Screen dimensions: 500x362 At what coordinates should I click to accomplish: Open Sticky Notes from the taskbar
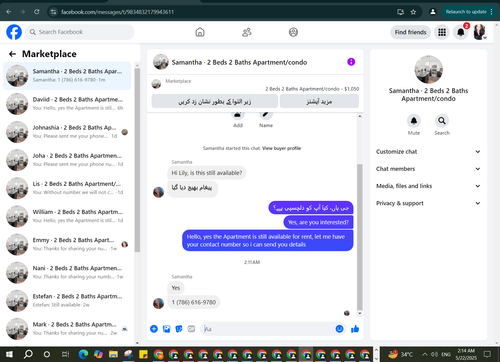coord(143,354)
